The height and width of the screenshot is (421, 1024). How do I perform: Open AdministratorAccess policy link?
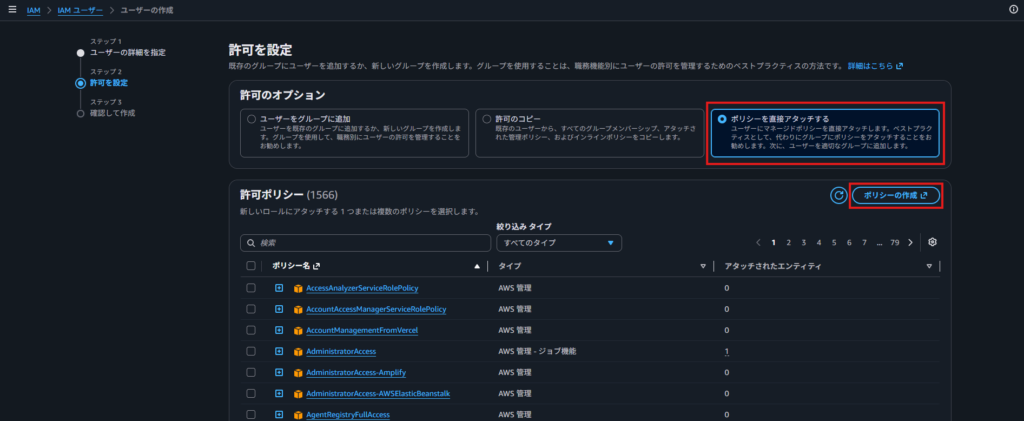[x=341, y=352]
